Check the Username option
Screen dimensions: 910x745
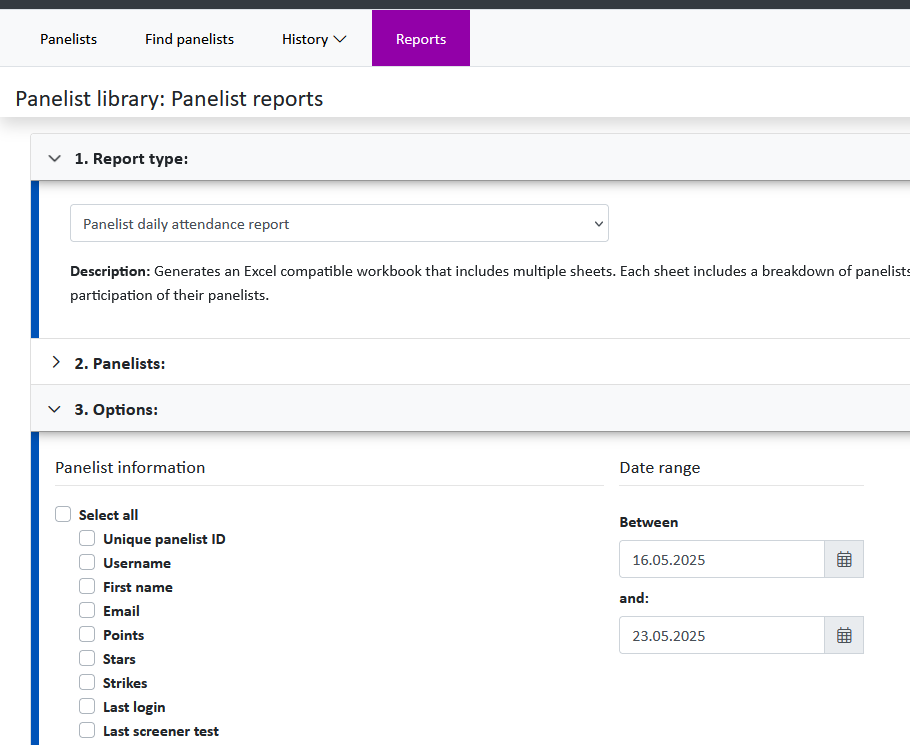(x=87, y=562)
